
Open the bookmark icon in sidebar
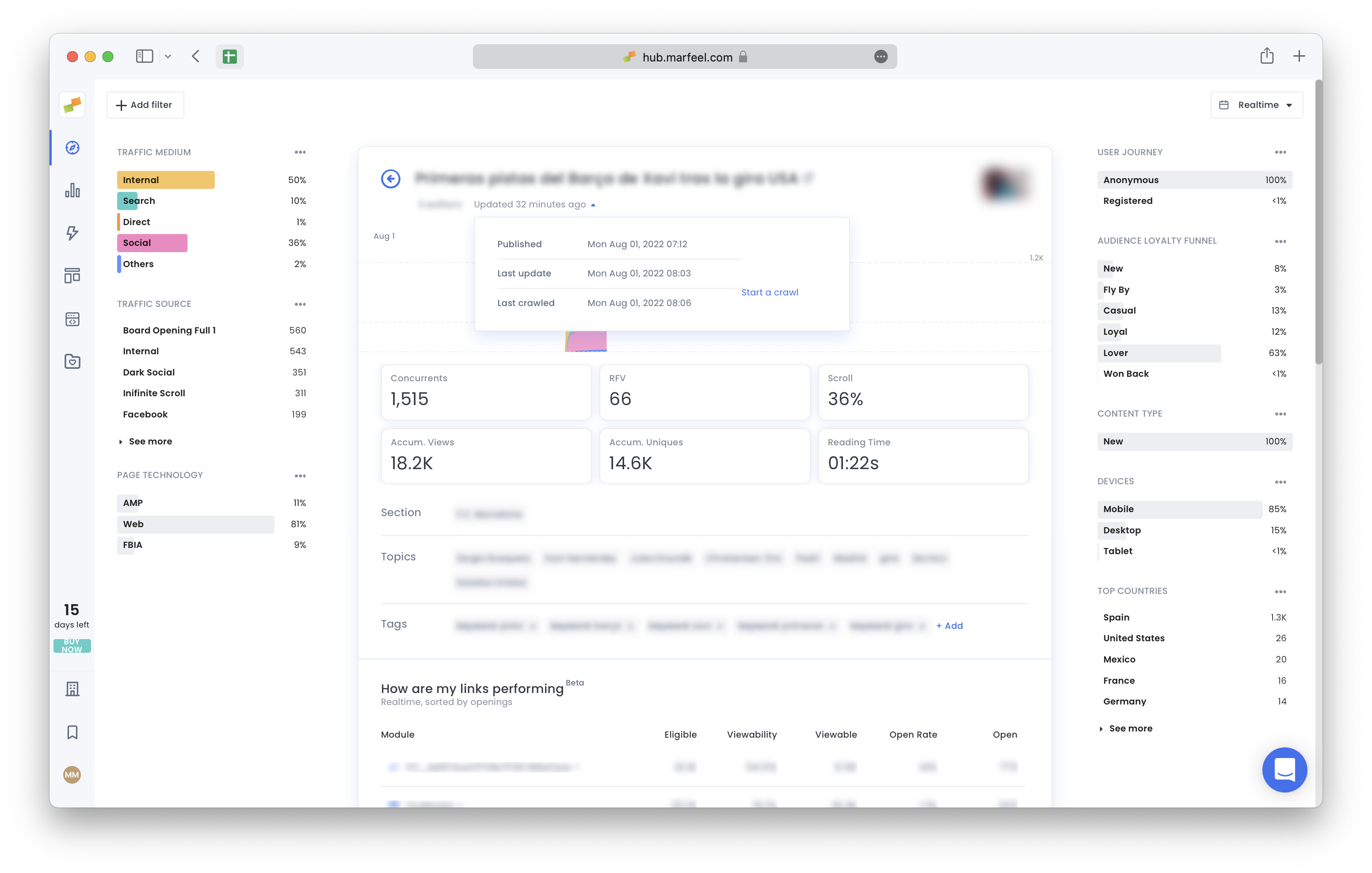(x=72, y=732)
